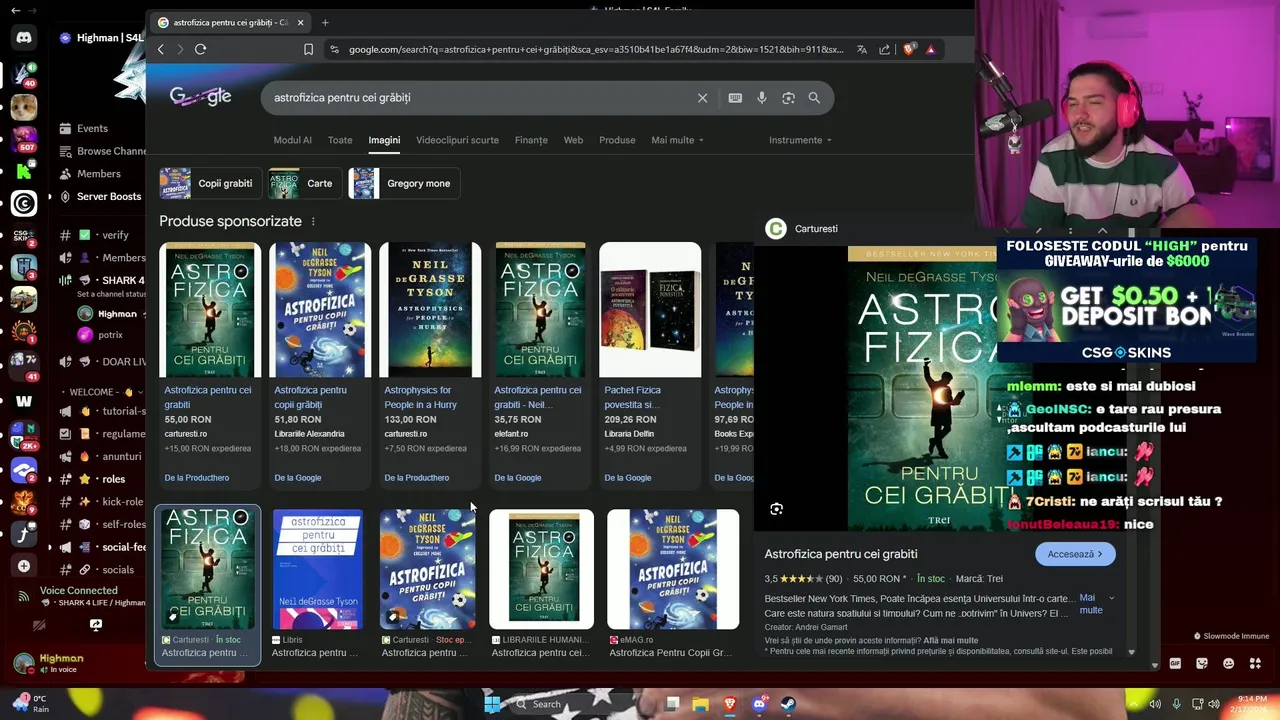Open sponsored products options menu
The height and width of the screenshot is (720, 1280).
tap(313, 222)
